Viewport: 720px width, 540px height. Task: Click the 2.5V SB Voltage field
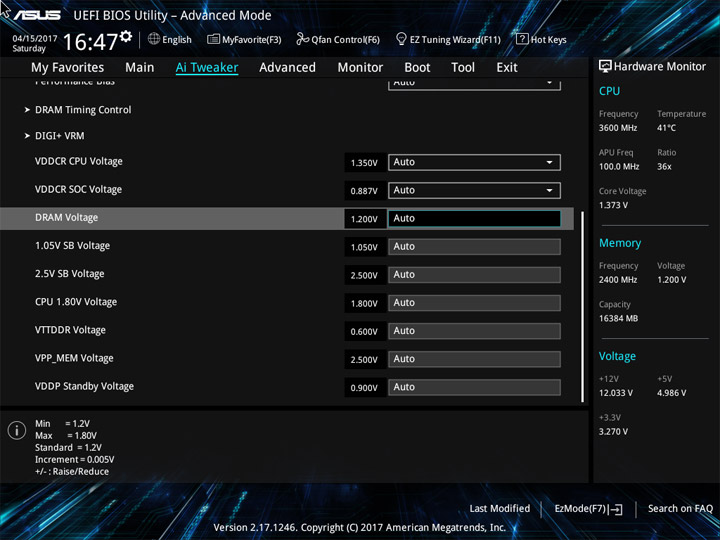(474, 275)
